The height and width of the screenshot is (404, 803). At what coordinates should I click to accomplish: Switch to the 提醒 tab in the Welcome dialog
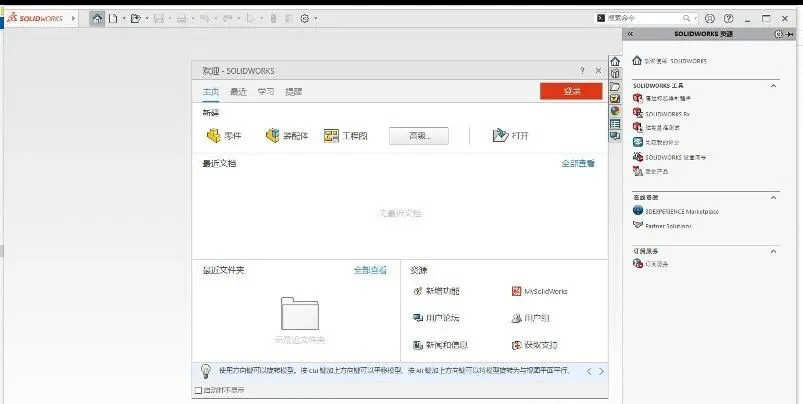coord(293,92)
